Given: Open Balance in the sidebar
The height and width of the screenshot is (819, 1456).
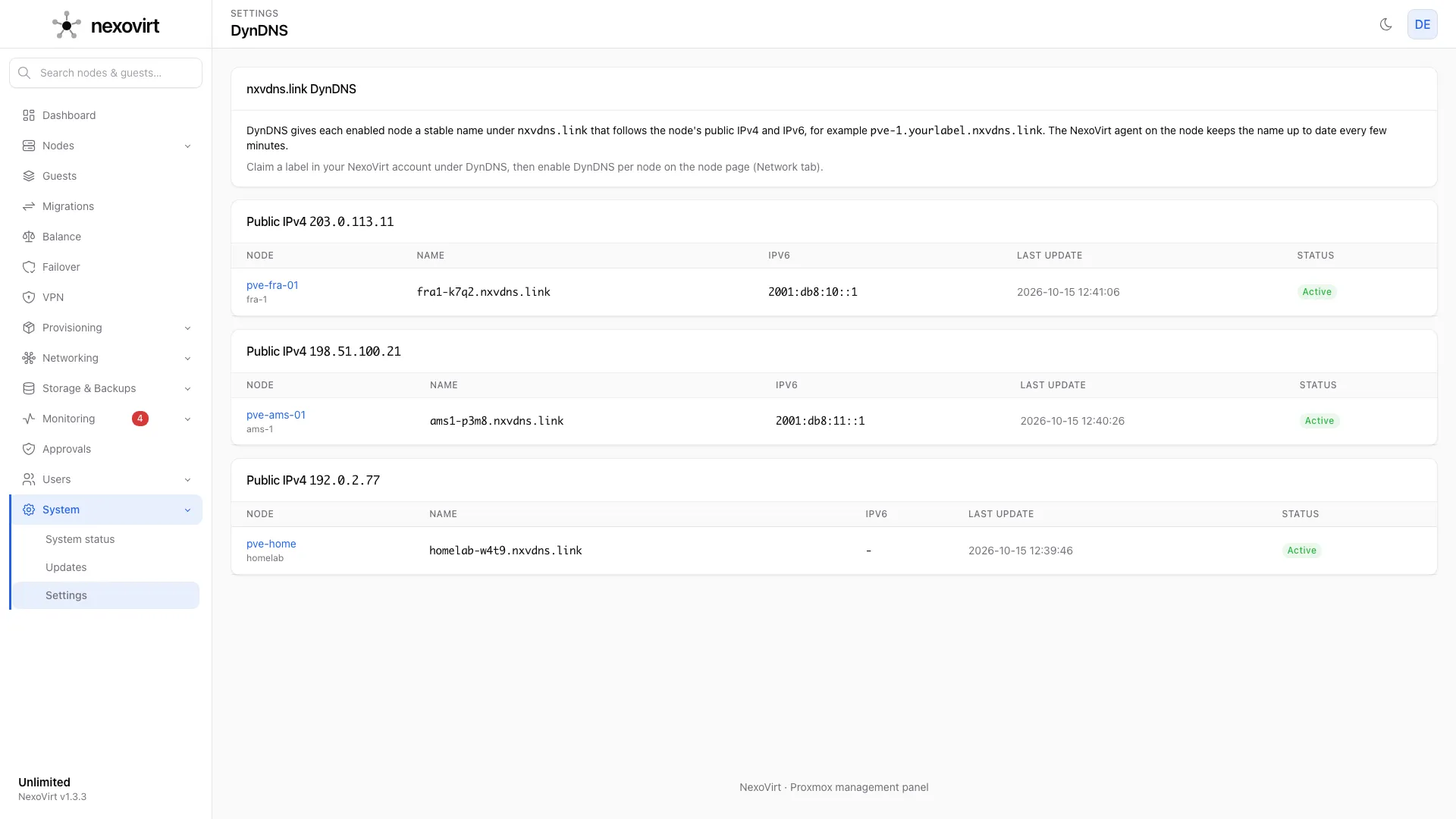Looking at the screenshot, I should click(x=105, y=237).
